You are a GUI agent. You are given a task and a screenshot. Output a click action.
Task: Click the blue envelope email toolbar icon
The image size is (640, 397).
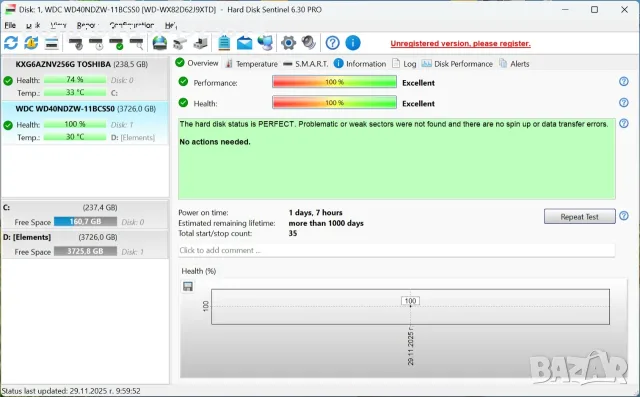(244, 43)
